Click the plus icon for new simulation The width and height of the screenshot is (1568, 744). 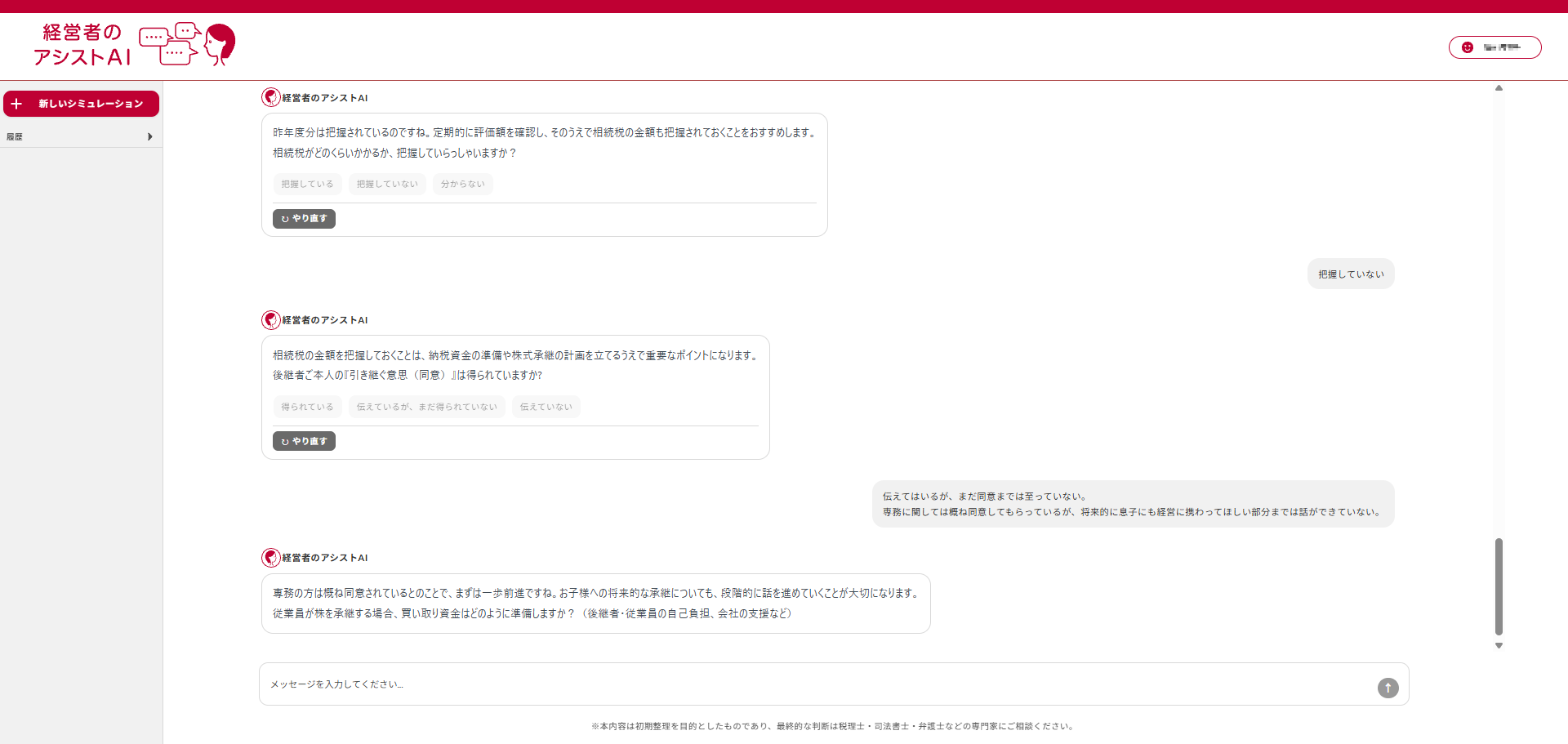point(16,104)
